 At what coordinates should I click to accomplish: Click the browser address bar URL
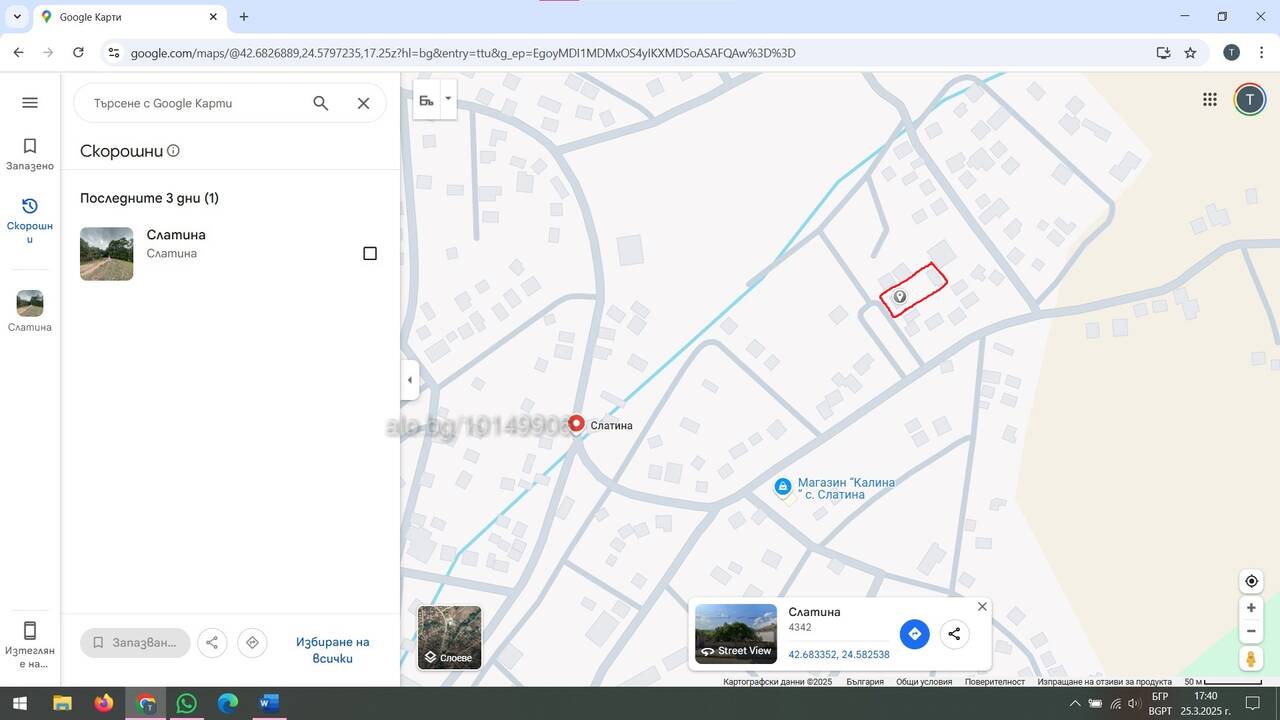[x=463, y=53]
